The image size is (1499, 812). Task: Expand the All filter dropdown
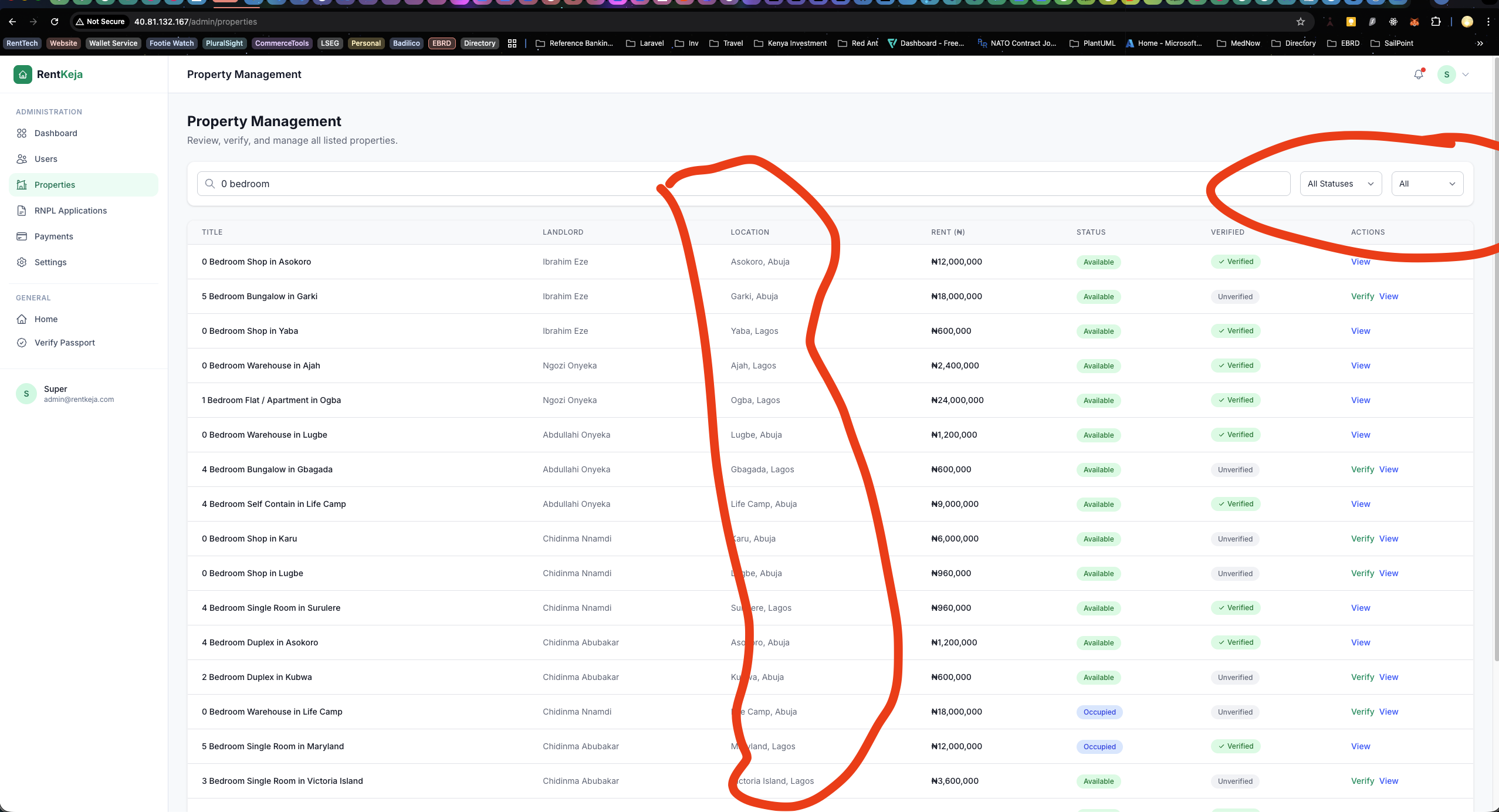click(x=1426, y=184)
